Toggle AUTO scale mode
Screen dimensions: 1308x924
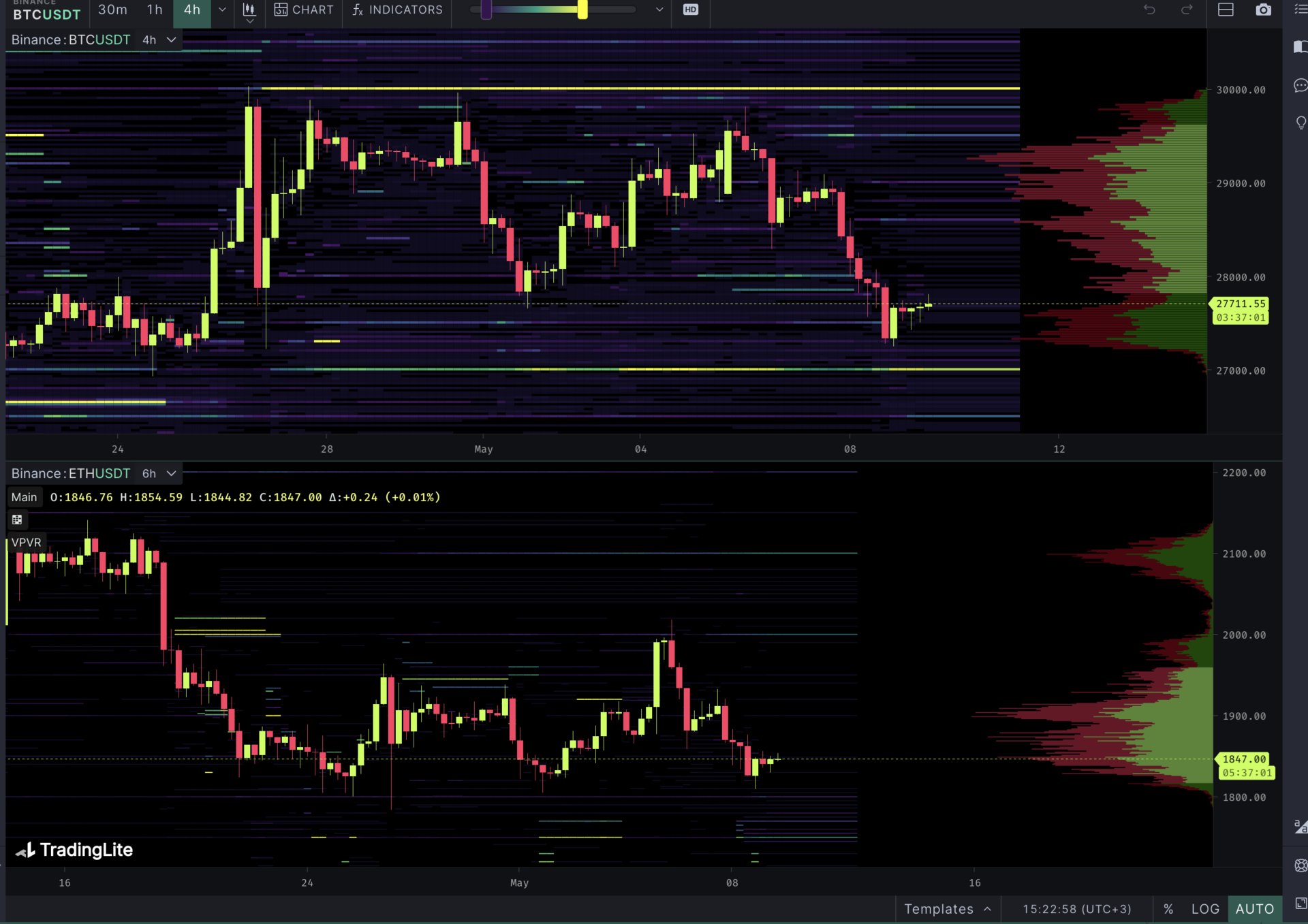[1255, 909]
